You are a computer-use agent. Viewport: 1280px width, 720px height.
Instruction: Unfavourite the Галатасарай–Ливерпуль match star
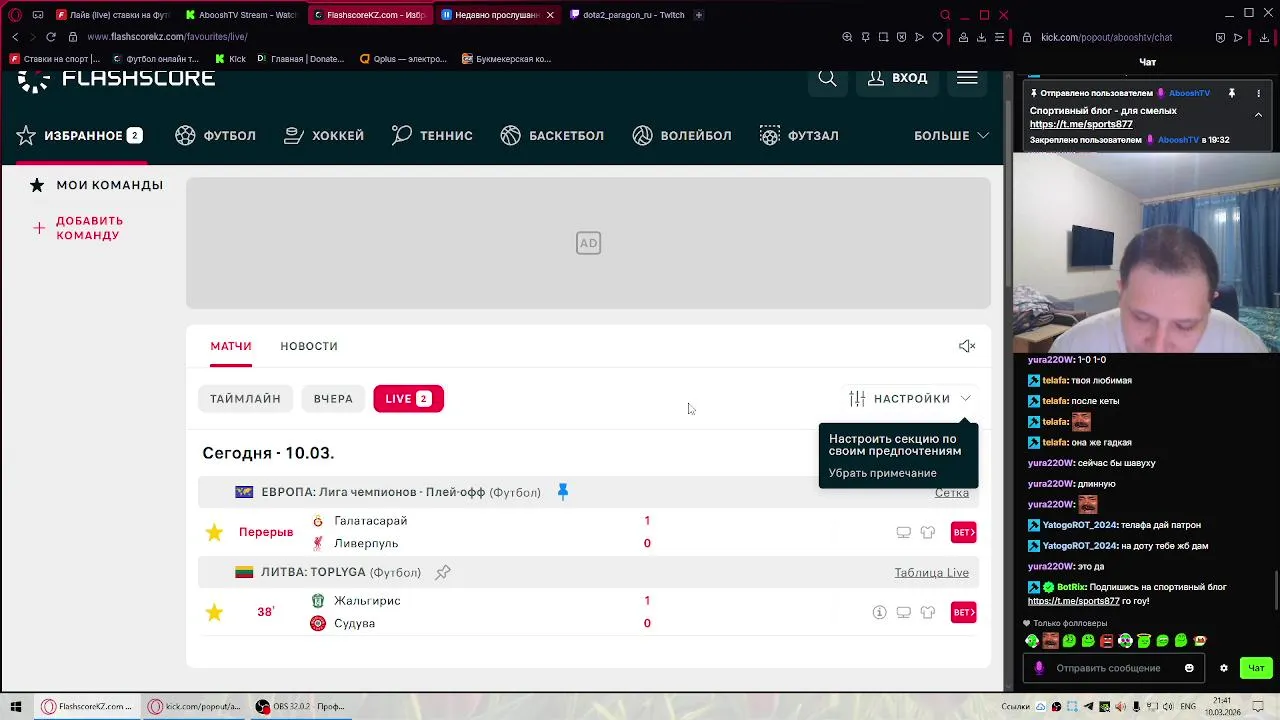point(214,532)
